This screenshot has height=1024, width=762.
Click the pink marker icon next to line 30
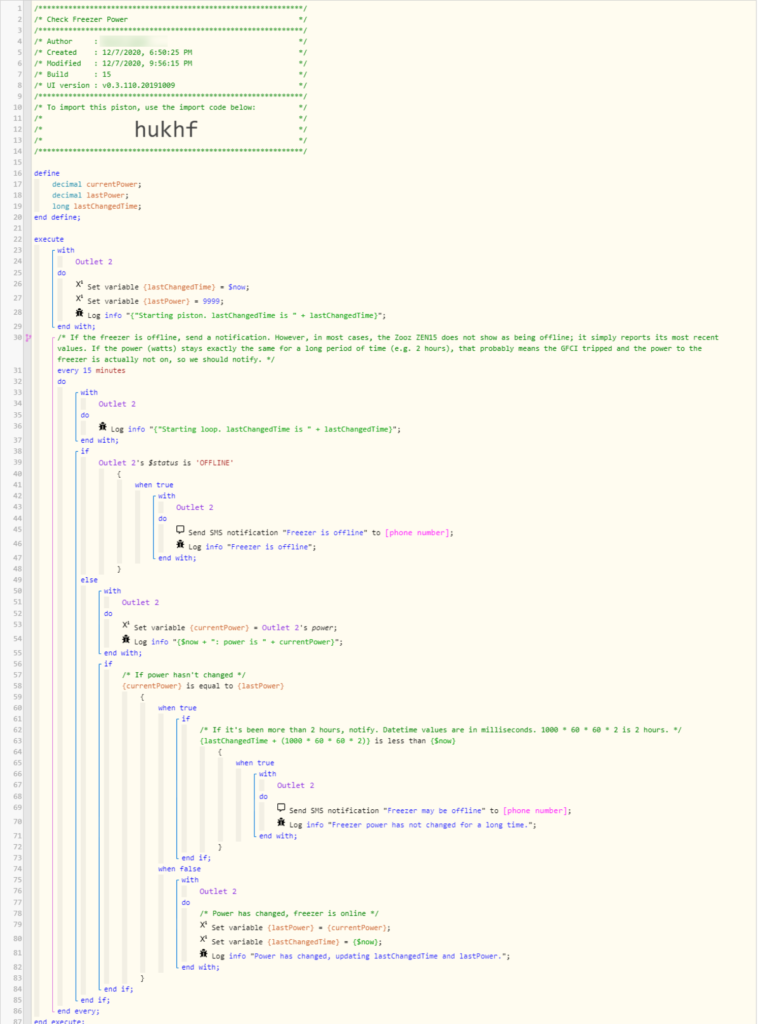[x=28, y=338]
